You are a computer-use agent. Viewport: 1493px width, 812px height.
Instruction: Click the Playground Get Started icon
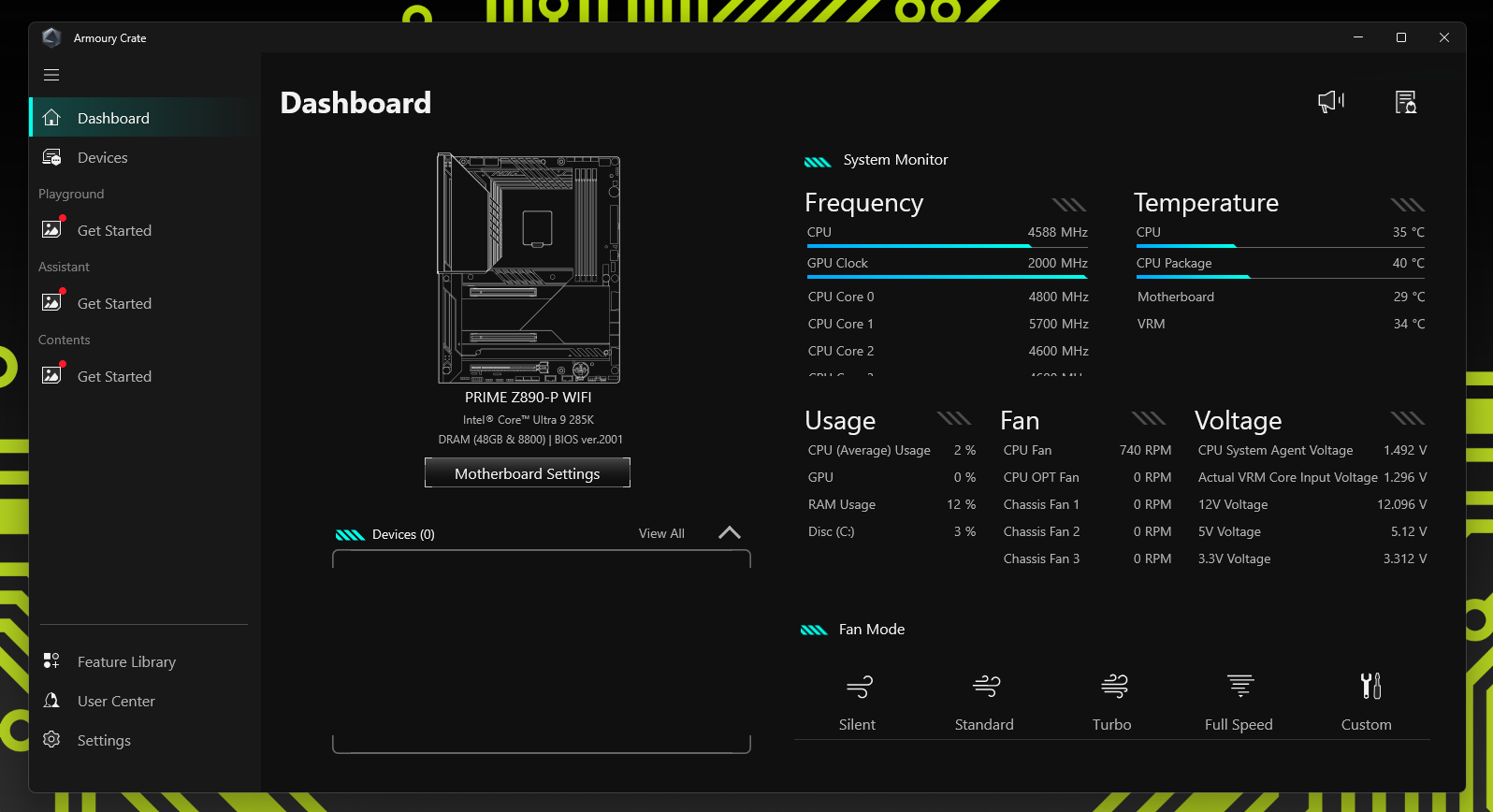click(x=52, y=229)
